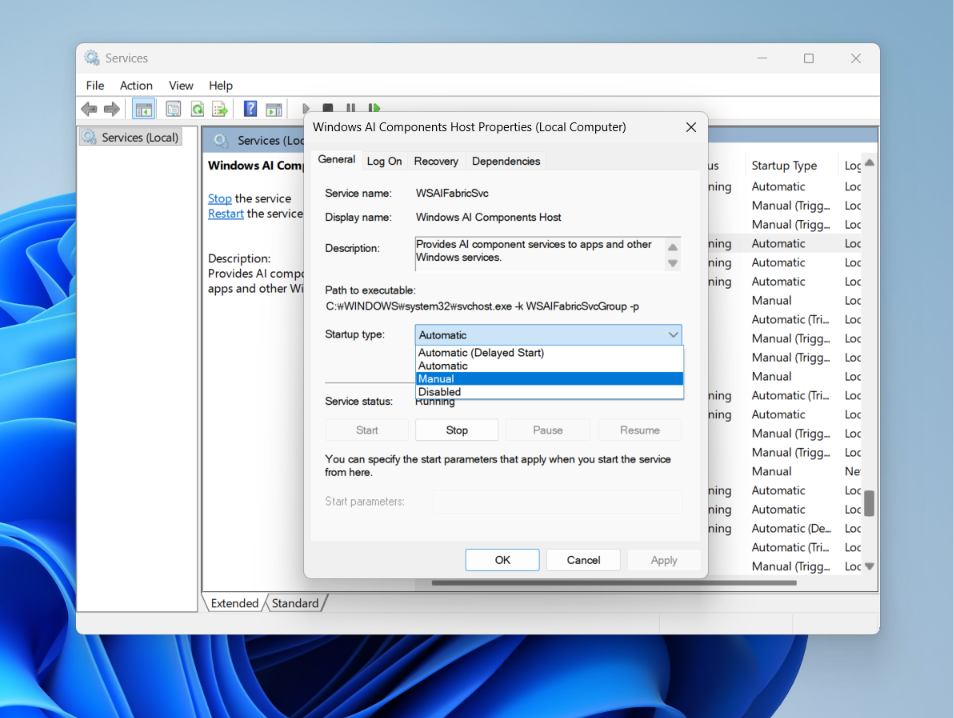
Task: Switch to the Log On tab
Action: [x=384, y=161]
